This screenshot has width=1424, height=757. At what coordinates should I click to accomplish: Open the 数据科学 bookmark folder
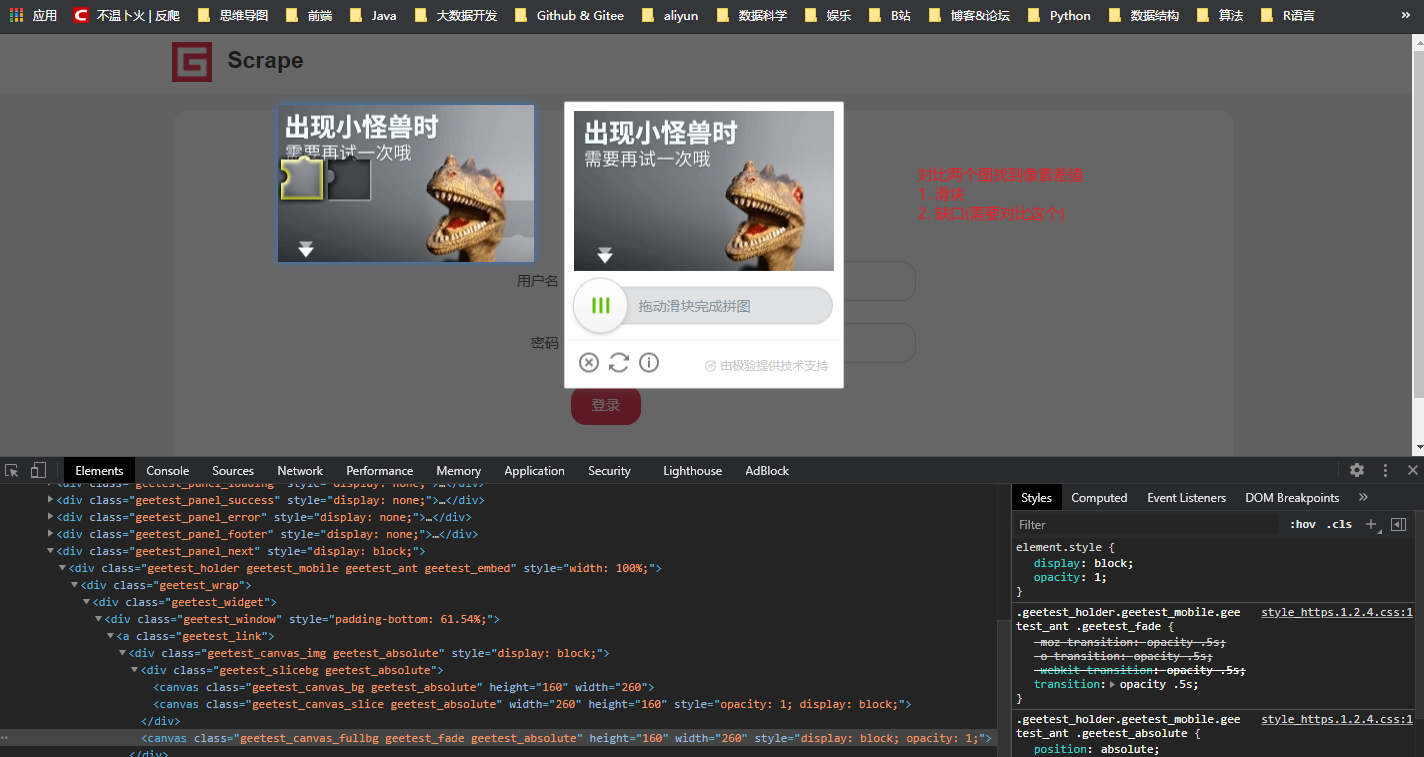point(751,16)
